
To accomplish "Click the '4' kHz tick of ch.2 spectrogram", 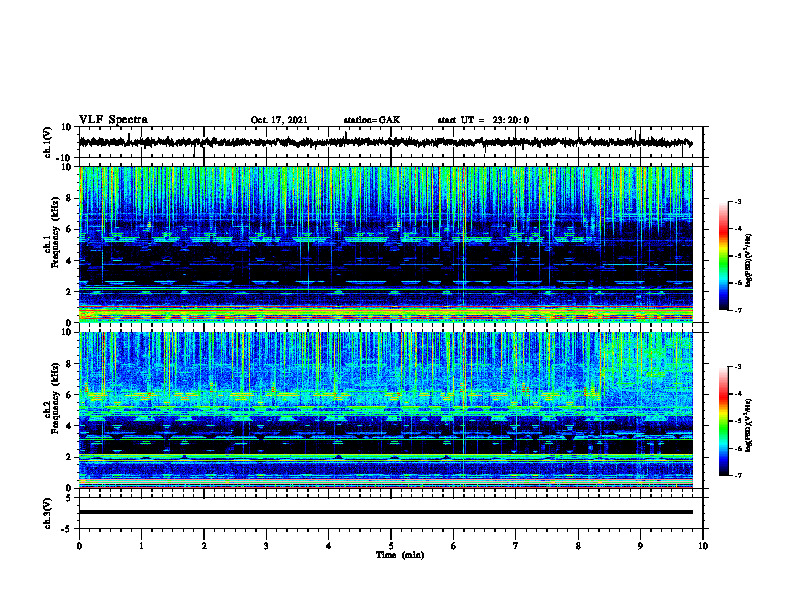I will coord(70,426).
